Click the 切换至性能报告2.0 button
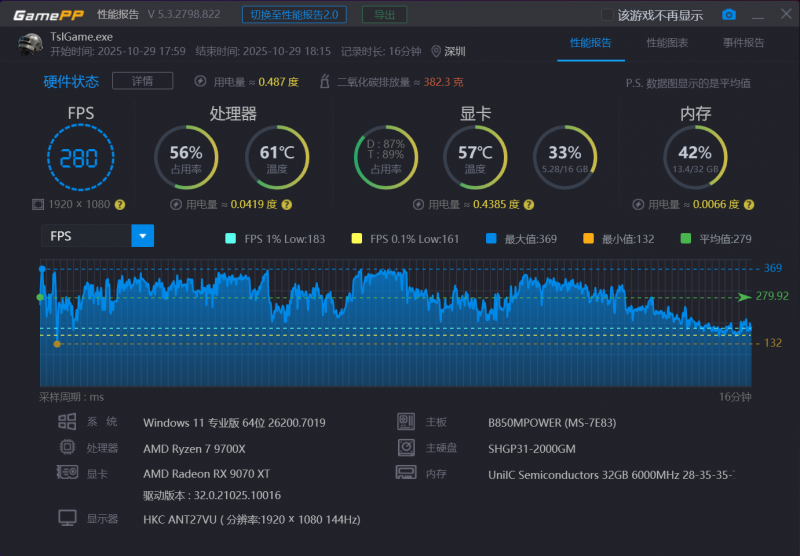Screen dimensions: 800x556 294,15
